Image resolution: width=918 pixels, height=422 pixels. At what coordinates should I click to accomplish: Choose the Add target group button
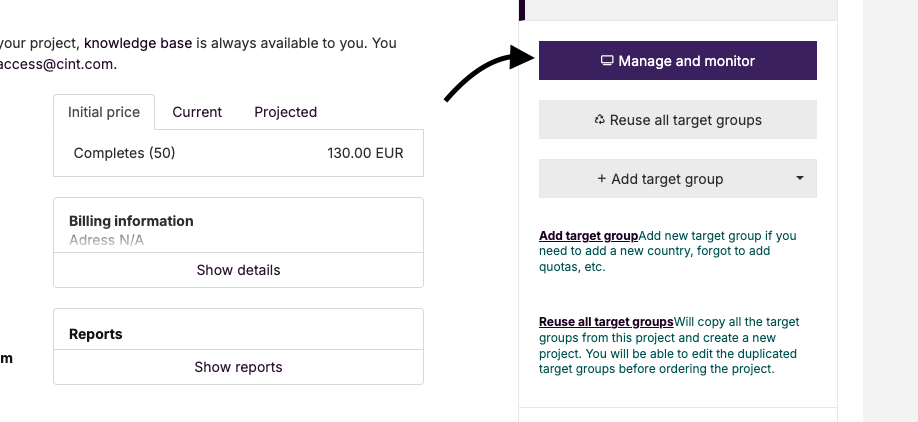[x=660, y=179]
